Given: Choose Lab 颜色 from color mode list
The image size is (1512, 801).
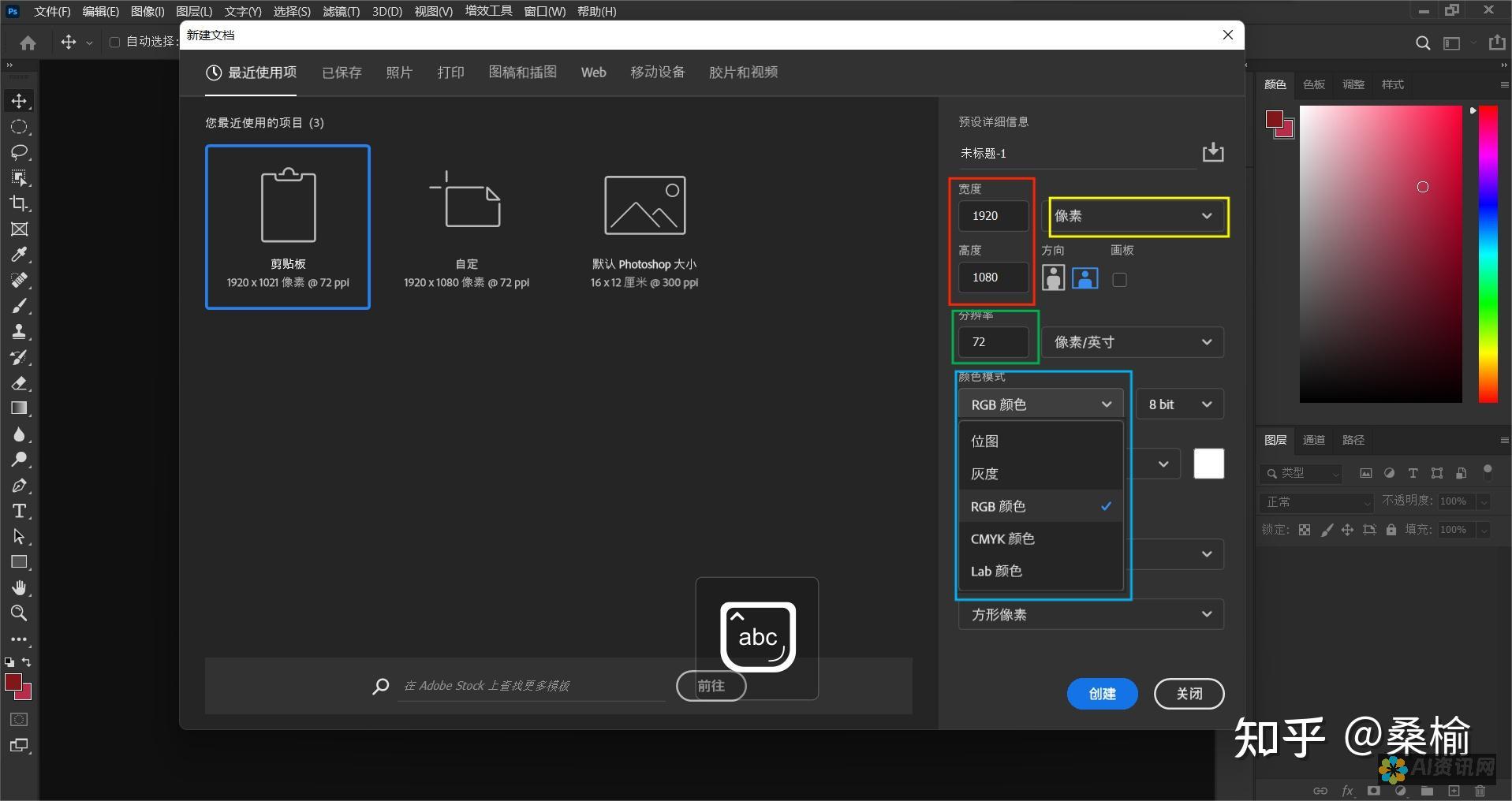Looking at the screenshot, I should click(1040, 571).
